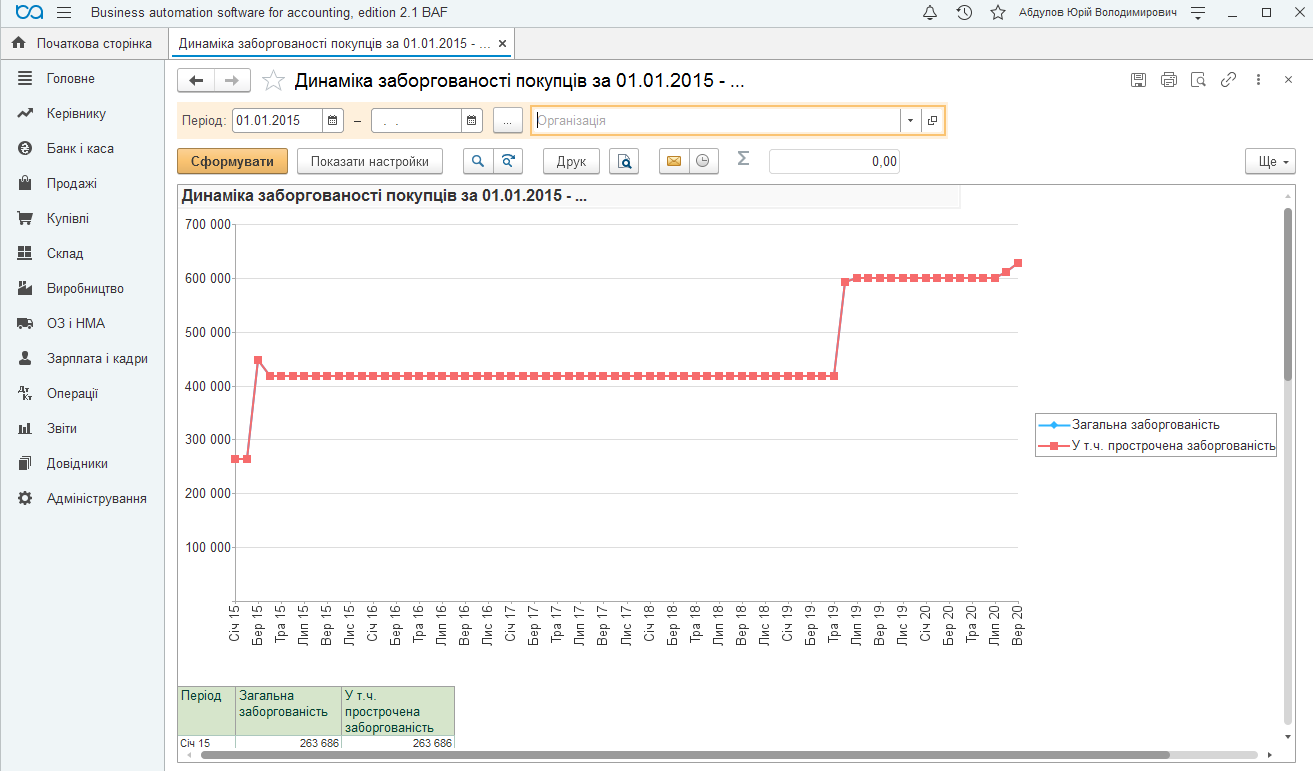
Task: Copy link to report icon
Action: [1228, 80]
